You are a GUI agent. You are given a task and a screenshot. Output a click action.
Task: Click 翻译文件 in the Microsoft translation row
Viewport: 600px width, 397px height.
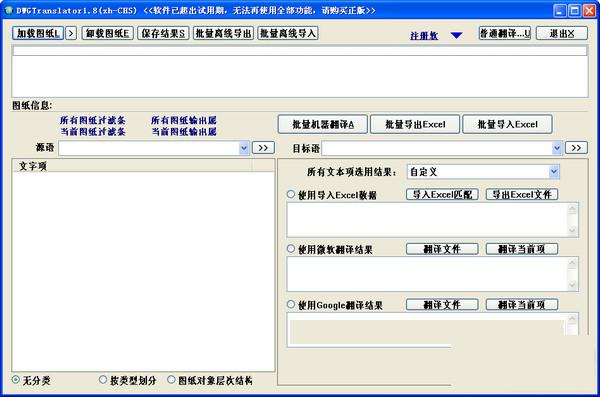442,249
